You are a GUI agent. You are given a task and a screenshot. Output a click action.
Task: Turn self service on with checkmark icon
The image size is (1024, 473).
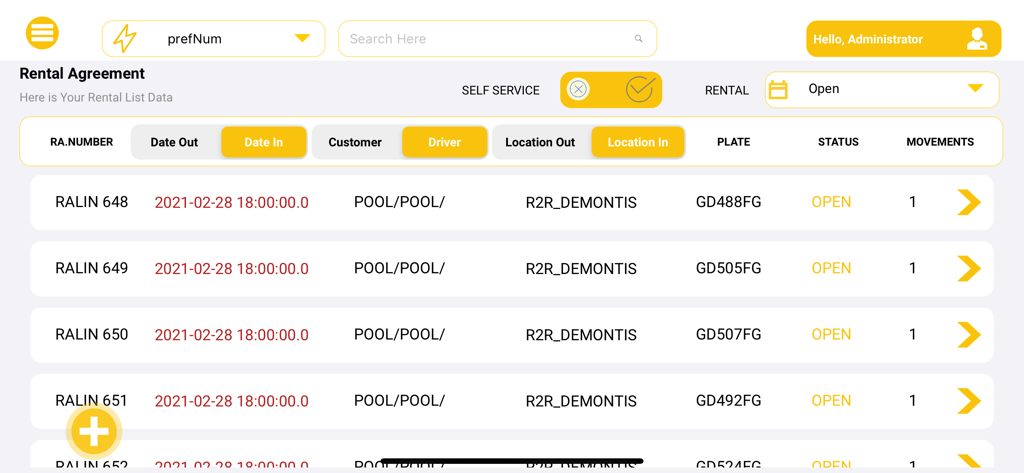tap(640, 90)
